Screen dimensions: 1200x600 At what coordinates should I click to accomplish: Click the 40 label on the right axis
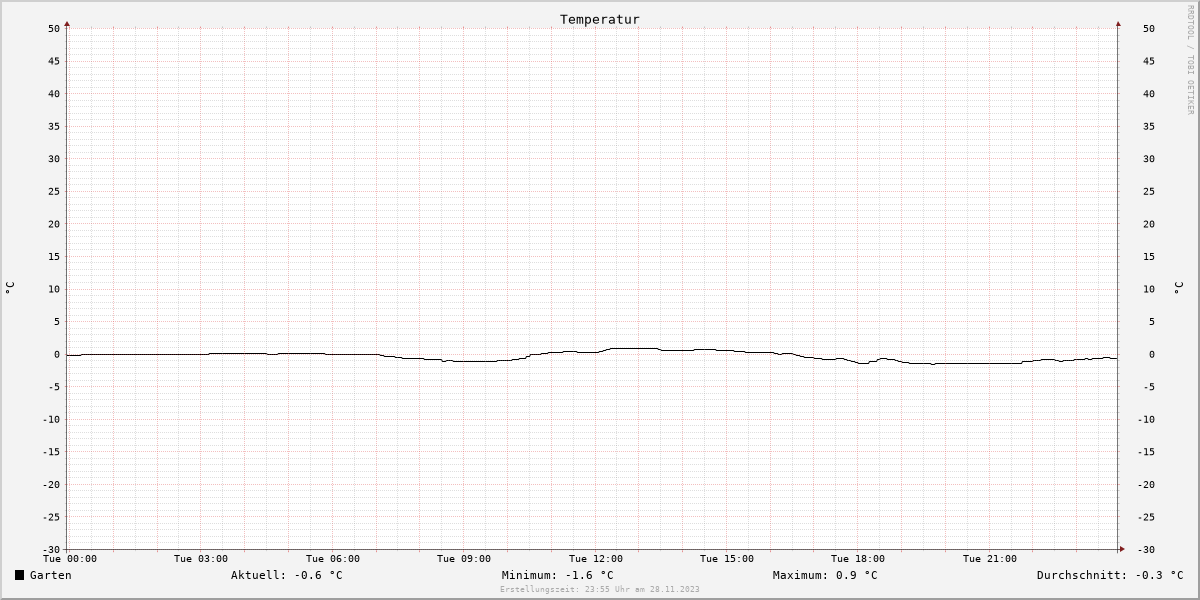click(x=1149, y=94)
